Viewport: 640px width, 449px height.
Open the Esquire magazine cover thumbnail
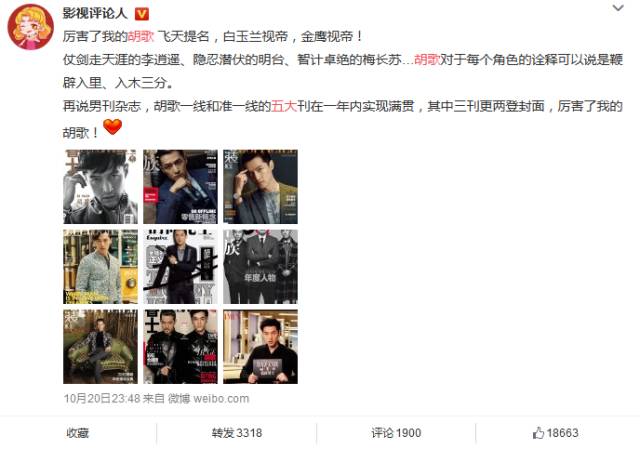[x=180, y=267]
